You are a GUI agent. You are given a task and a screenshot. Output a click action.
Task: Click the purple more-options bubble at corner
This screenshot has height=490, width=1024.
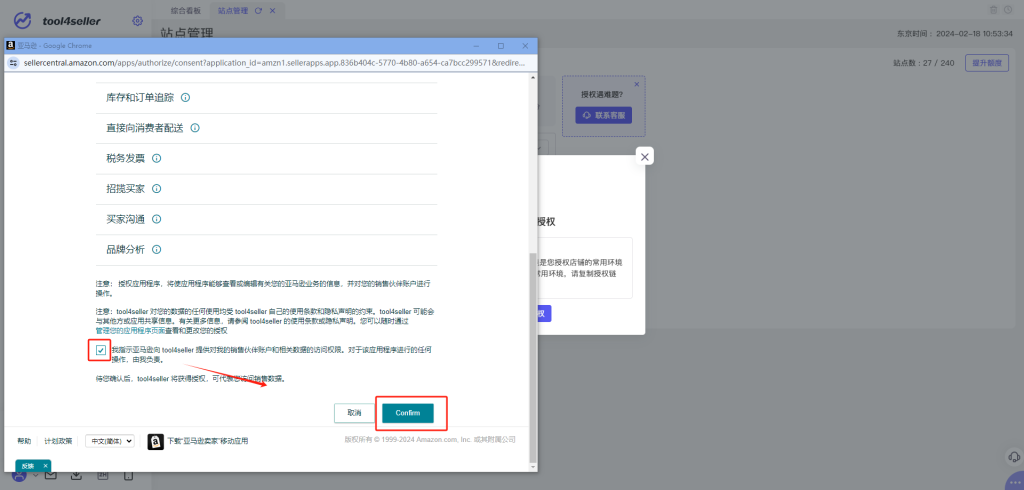click(1015, 482)
